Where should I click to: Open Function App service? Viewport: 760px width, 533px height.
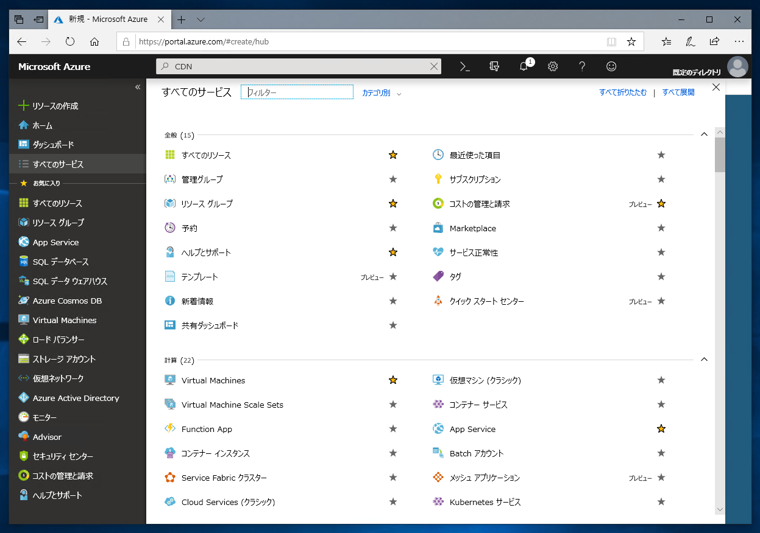[x=206, y=429]
